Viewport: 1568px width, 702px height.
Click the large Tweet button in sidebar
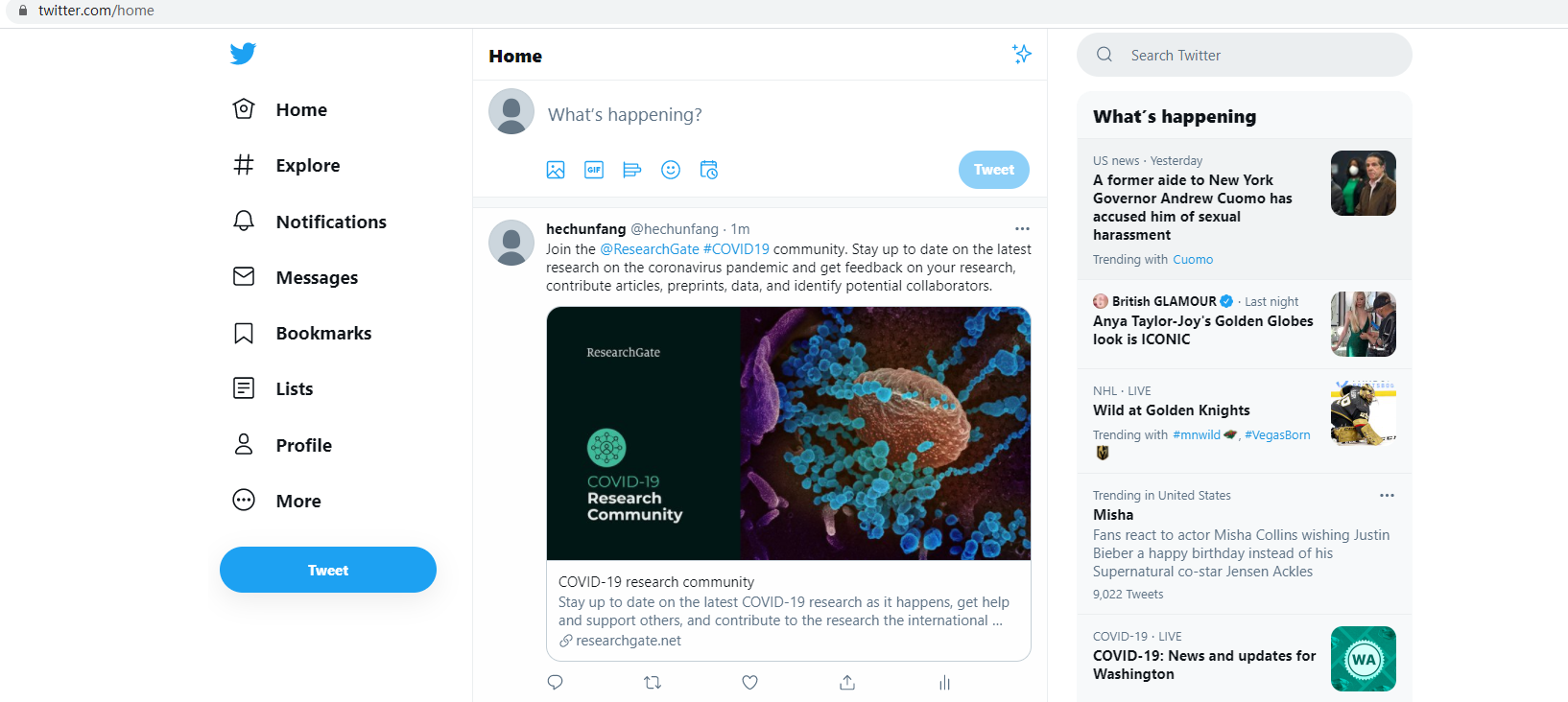[328, 570]
